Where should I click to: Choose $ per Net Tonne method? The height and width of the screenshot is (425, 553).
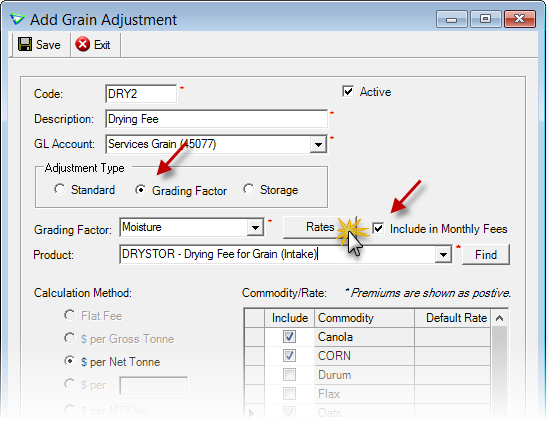click(69, 361)
